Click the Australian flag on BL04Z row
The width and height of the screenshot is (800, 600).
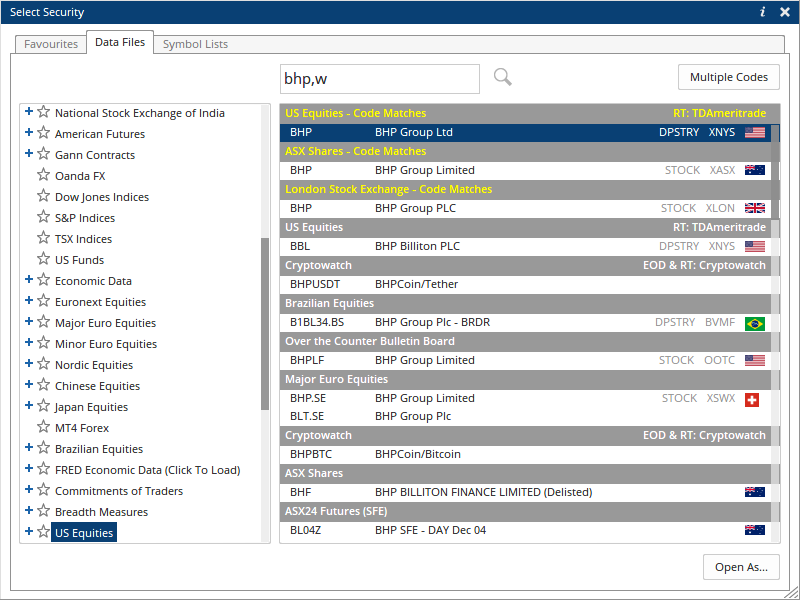[x=755, y=531]
